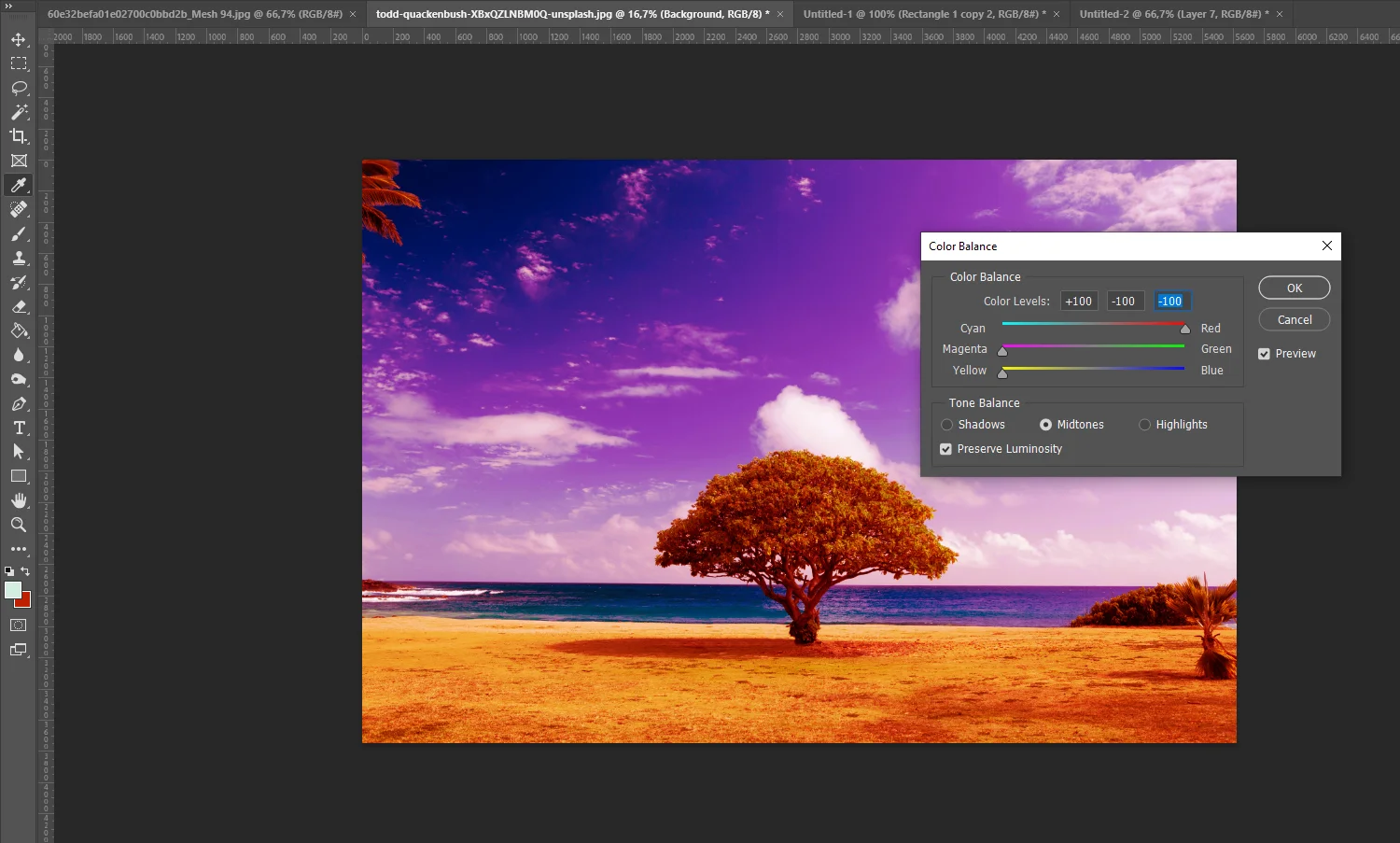
Task: Pick the Magic Wand tool
Action: click(x=19, y=112)
